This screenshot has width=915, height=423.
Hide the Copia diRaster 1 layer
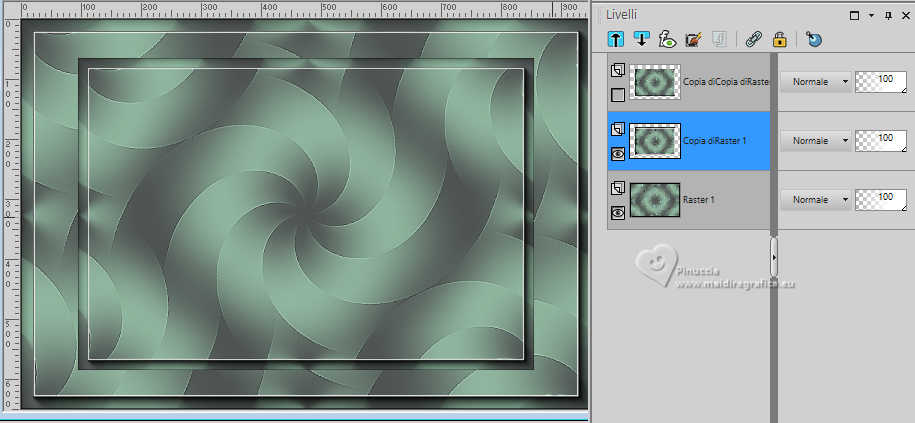tap(618, 153)
